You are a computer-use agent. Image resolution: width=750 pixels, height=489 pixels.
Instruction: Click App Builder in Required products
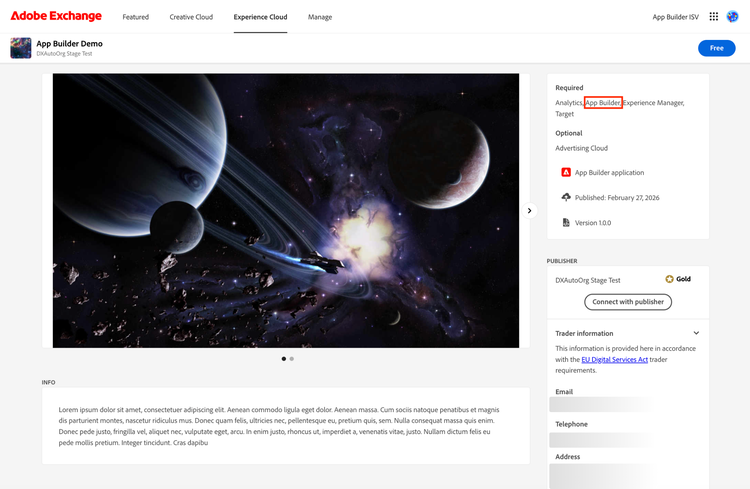(x=603, y=102)
